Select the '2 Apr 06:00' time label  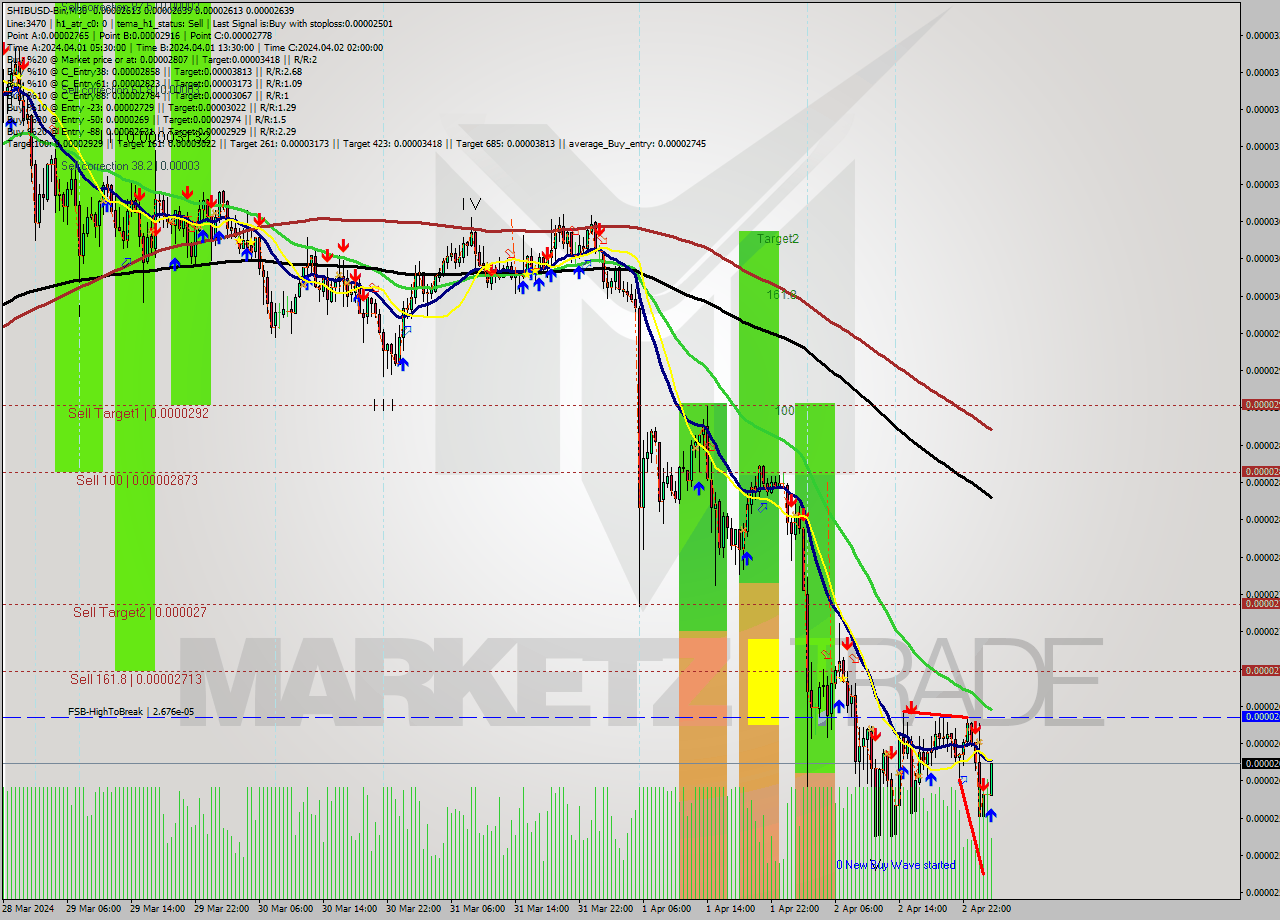(858, 909)
